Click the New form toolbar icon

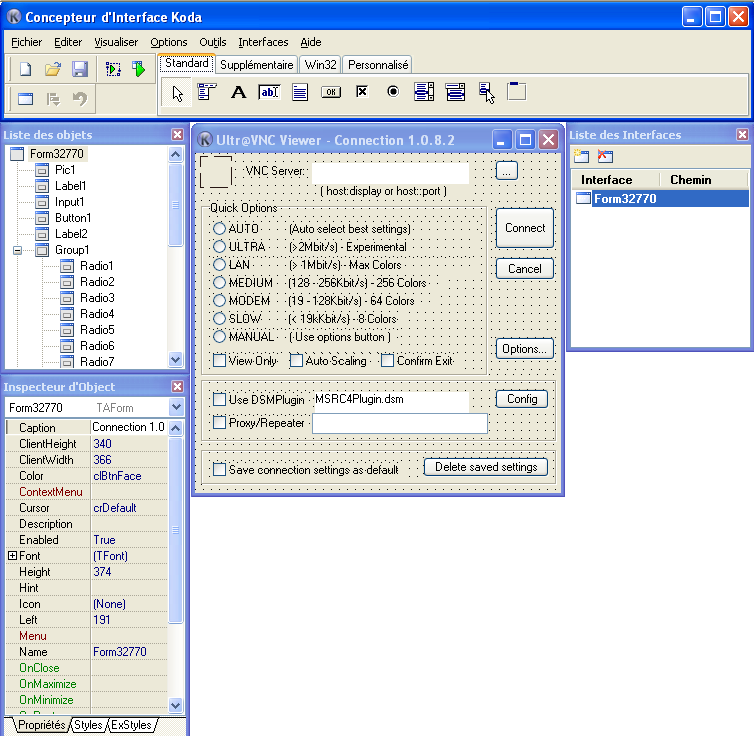coord(25,69)
